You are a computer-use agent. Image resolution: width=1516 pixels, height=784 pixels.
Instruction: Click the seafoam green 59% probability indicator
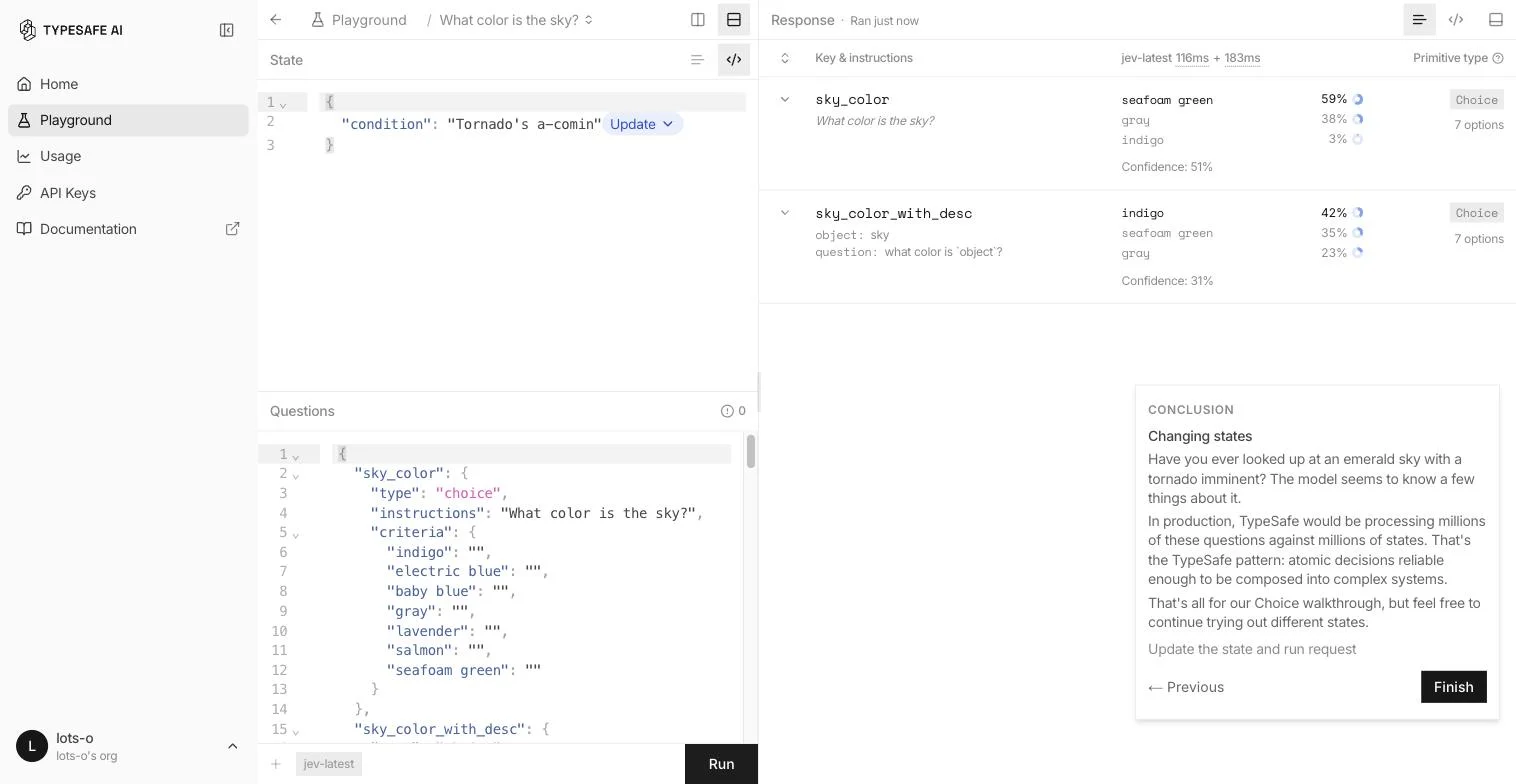pos(1358,99)
